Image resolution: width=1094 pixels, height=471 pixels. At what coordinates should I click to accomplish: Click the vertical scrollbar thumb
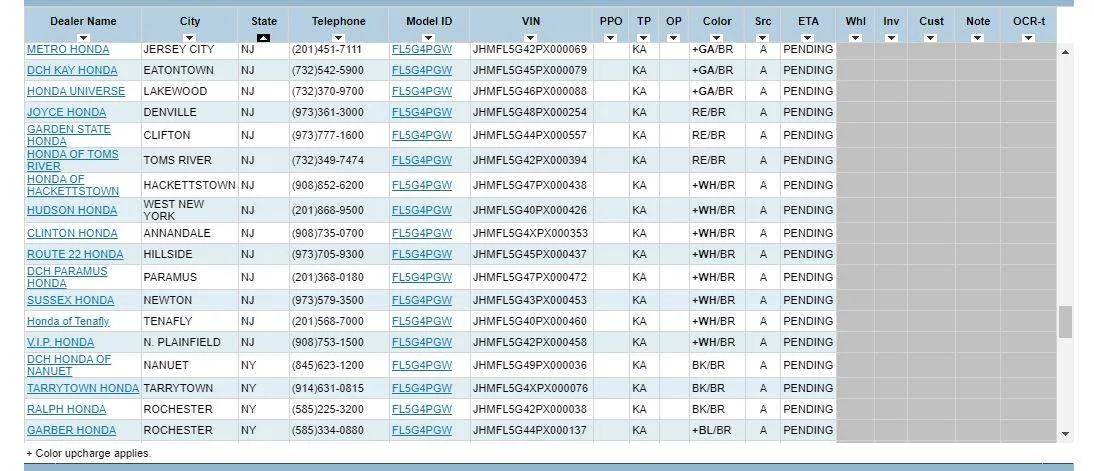(x=1065, y=322)
